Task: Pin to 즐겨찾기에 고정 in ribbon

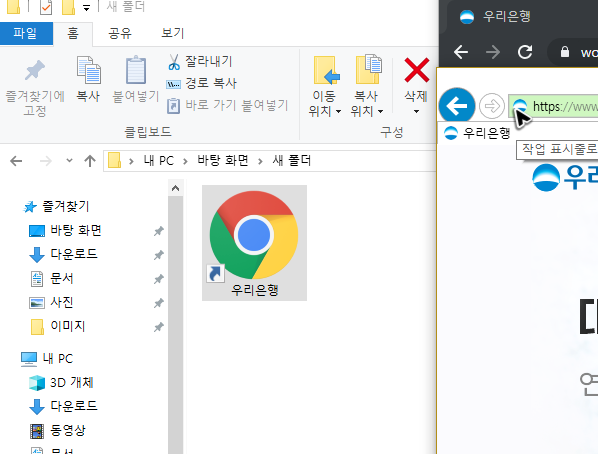Action: tap(35, 88)
